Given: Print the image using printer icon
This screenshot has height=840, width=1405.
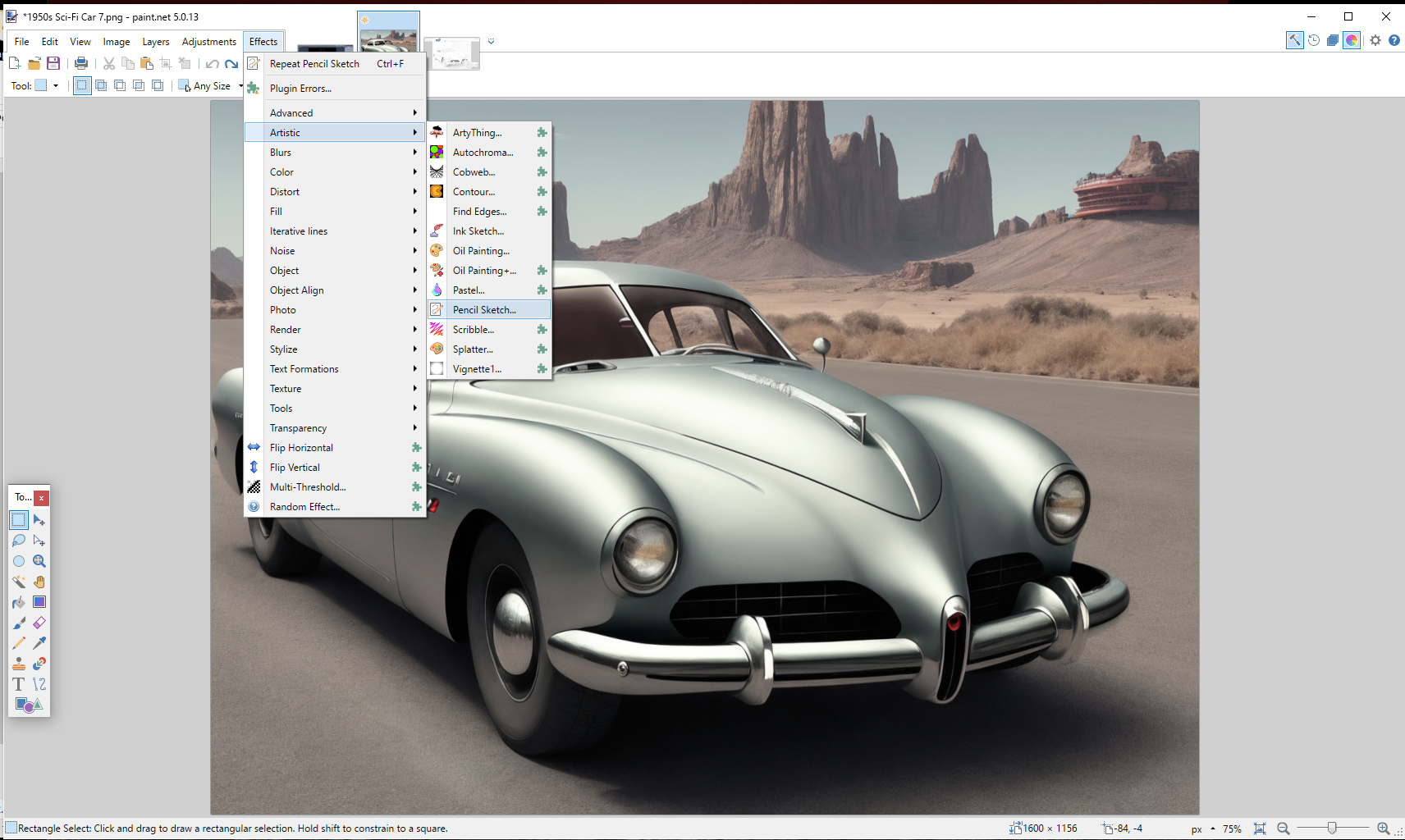Looking at the screenshot, I should (x=81, y=63).
